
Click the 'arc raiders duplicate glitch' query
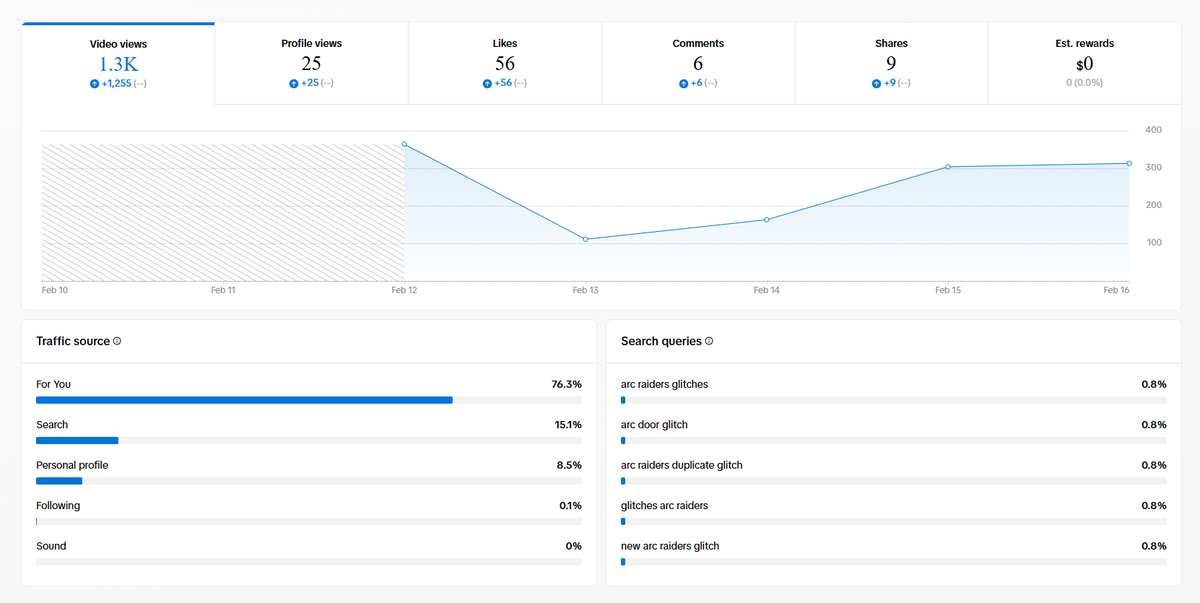point(682,465)
